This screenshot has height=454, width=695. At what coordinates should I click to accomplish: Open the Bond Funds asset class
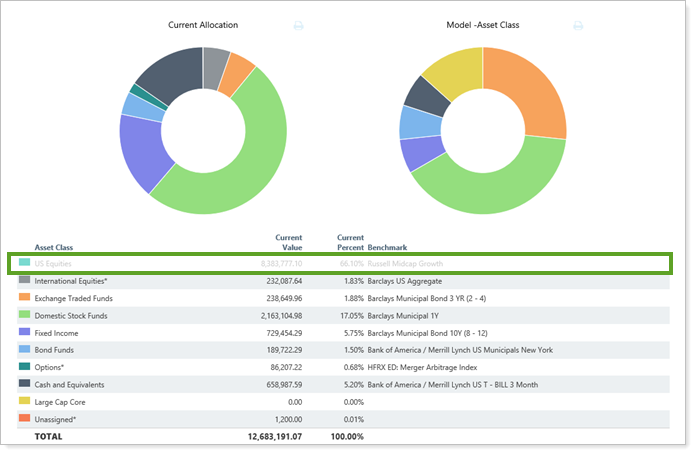coord(59,350)
